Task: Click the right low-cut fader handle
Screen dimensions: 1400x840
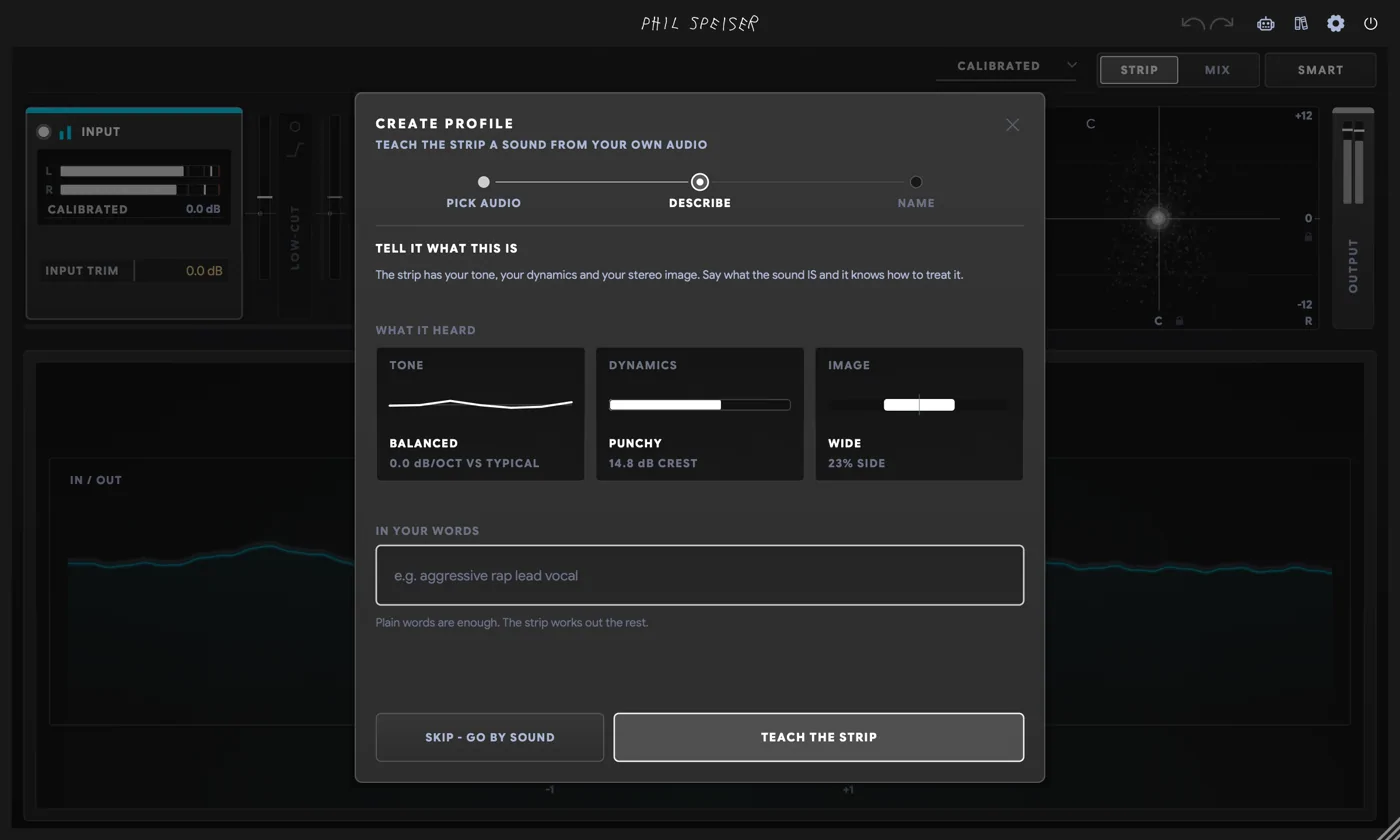Action: click(334, 197)
